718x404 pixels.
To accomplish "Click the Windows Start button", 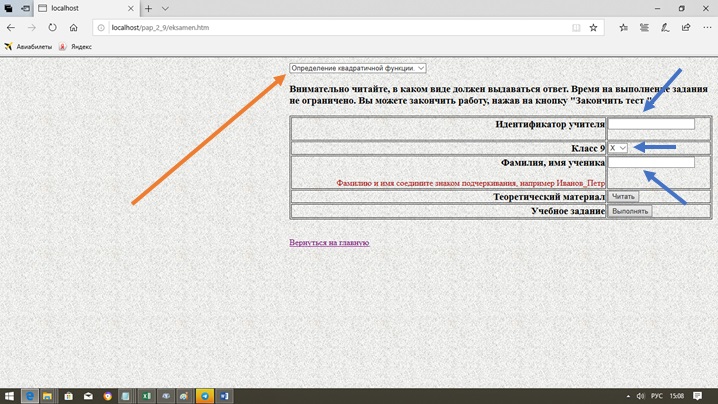I will click(x=9, y=396).
